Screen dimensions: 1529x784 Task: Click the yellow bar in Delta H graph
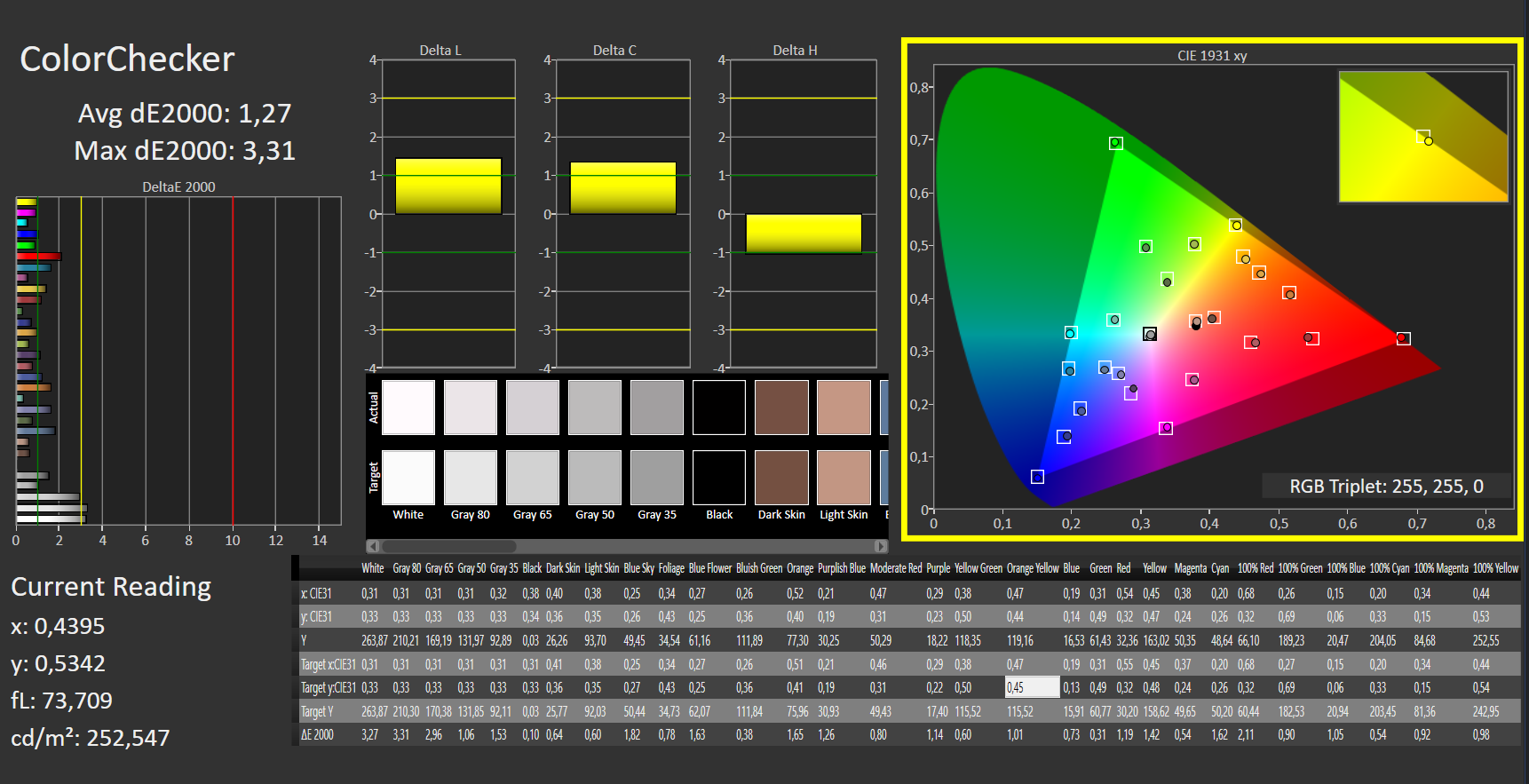pyautogui.click(x=804, y=234)
